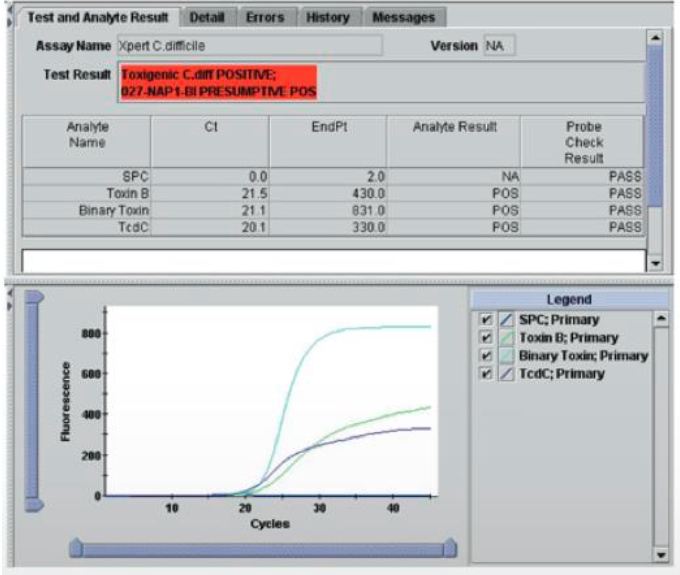The width and height of the screenshot is (680, 575).
Task: Uncheck the SPC; Primary checkbox
Action: [486, 320]
